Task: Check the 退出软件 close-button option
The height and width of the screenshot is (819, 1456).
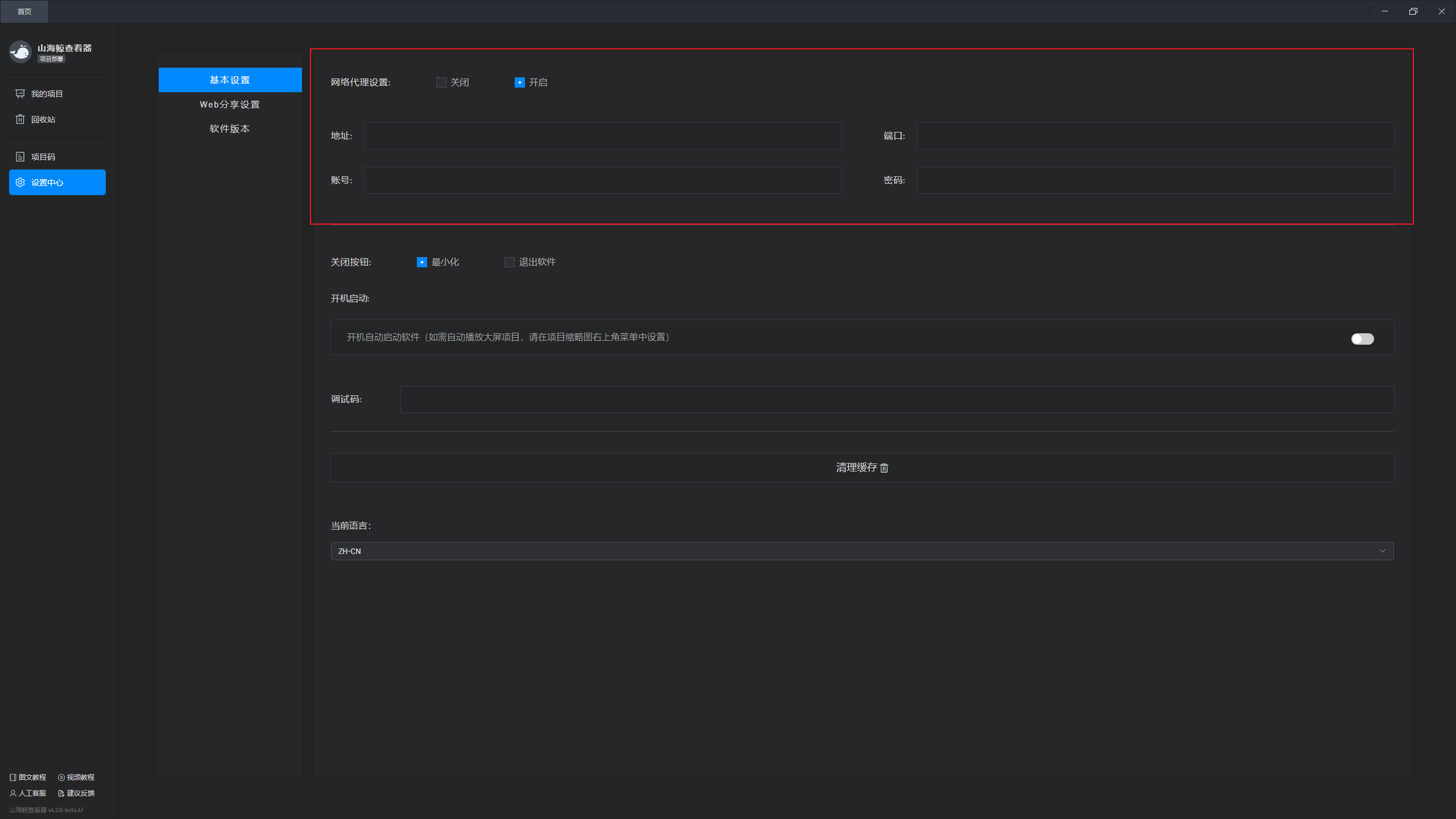Action: 509,262
